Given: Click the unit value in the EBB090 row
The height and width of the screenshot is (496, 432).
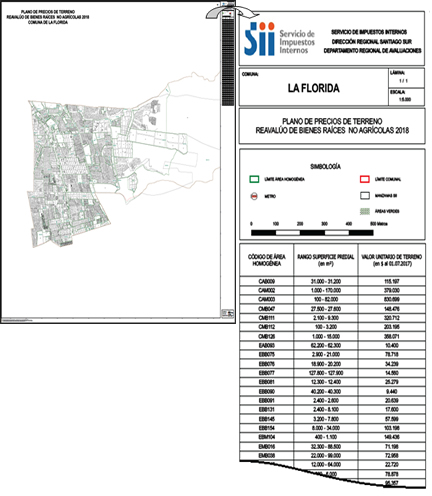Looking at the screenshot, I should pos(392,391).
